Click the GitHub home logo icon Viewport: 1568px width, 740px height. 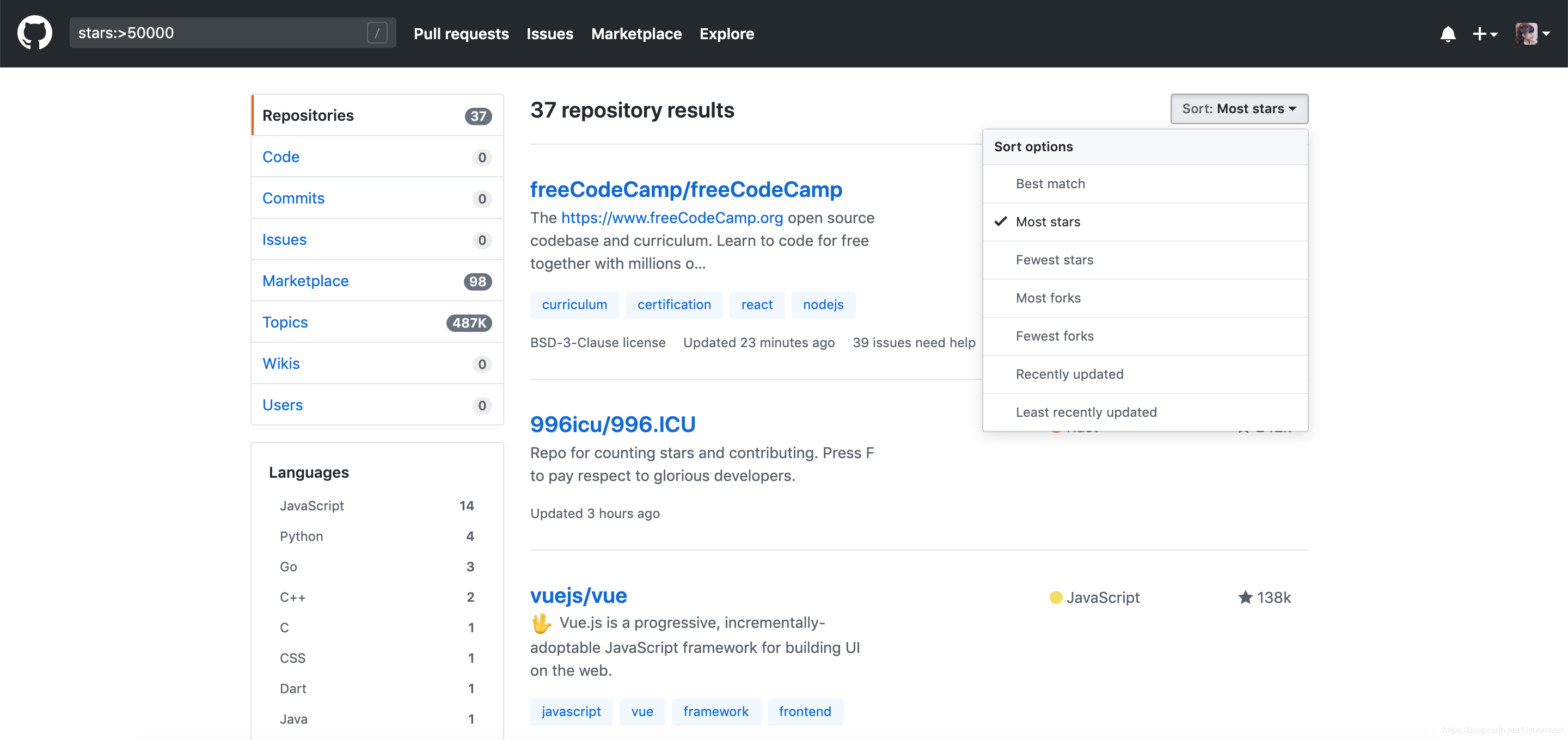(32, 33)
